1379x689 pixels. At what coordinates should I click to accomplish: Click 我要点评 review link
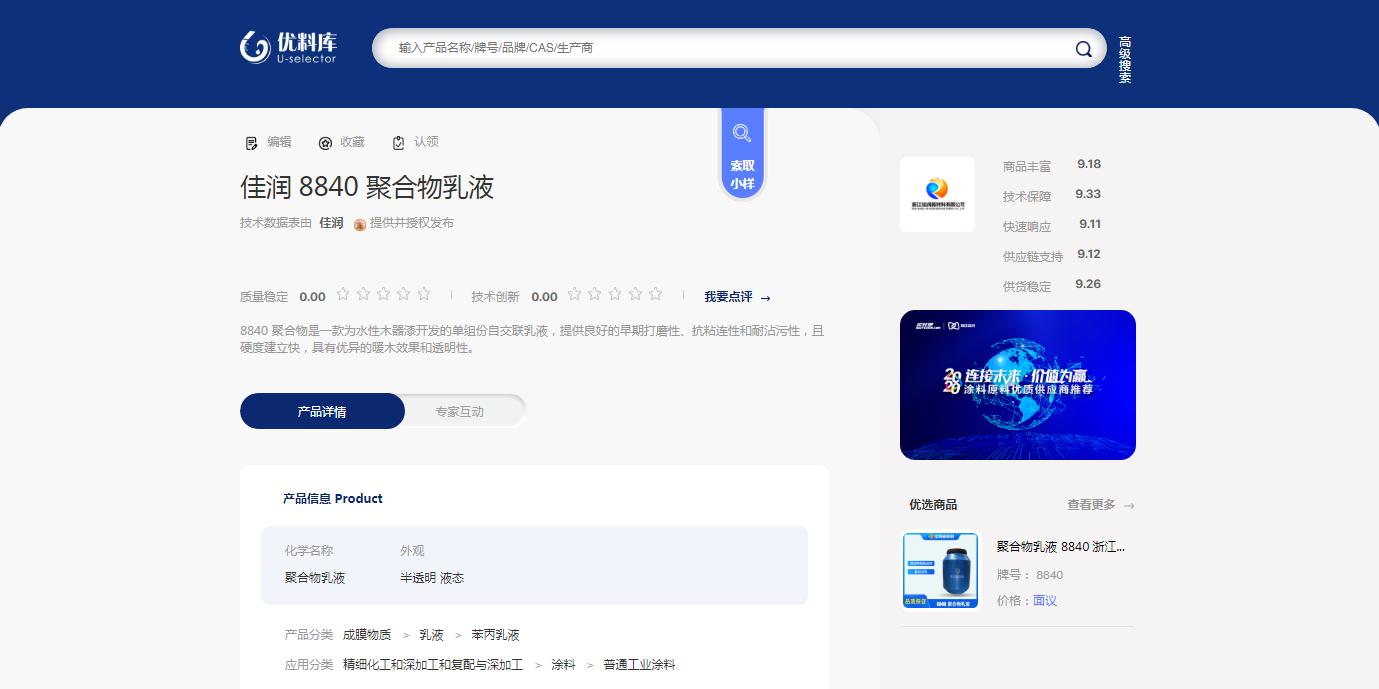tap(737, 297)
